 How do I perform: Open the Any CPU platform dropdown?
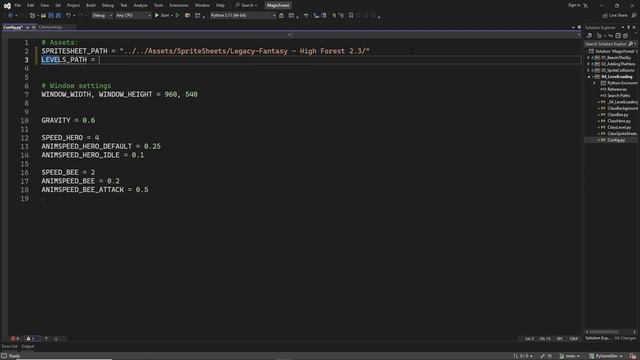pyautogui.click(x=133, y=16)
